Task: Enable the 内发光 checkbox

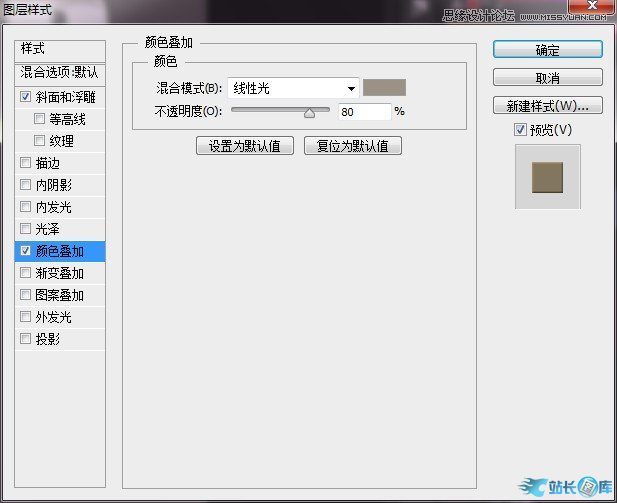Action: coord(25,206)
